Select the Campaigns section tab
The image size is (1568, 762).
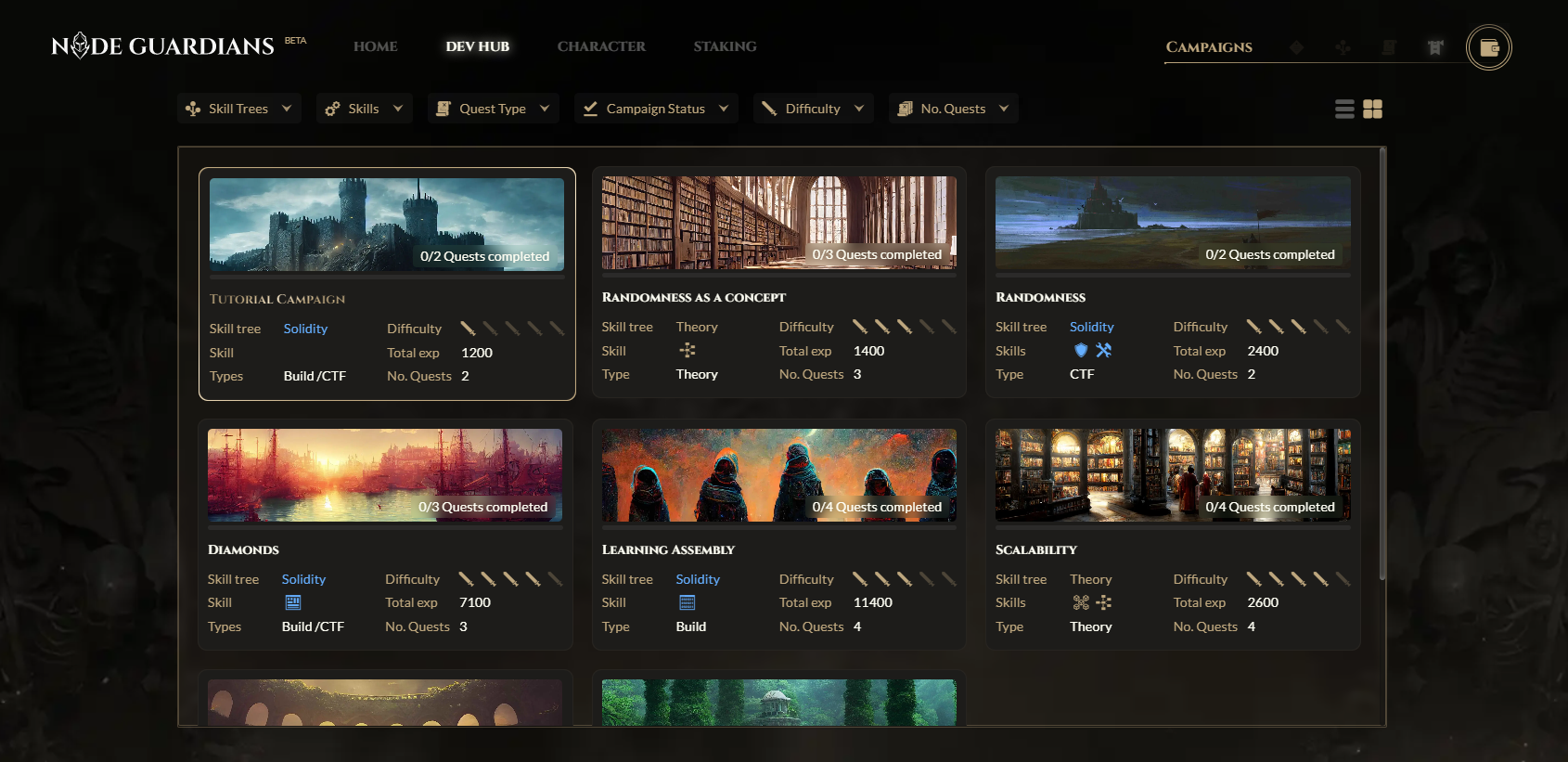1209,47
